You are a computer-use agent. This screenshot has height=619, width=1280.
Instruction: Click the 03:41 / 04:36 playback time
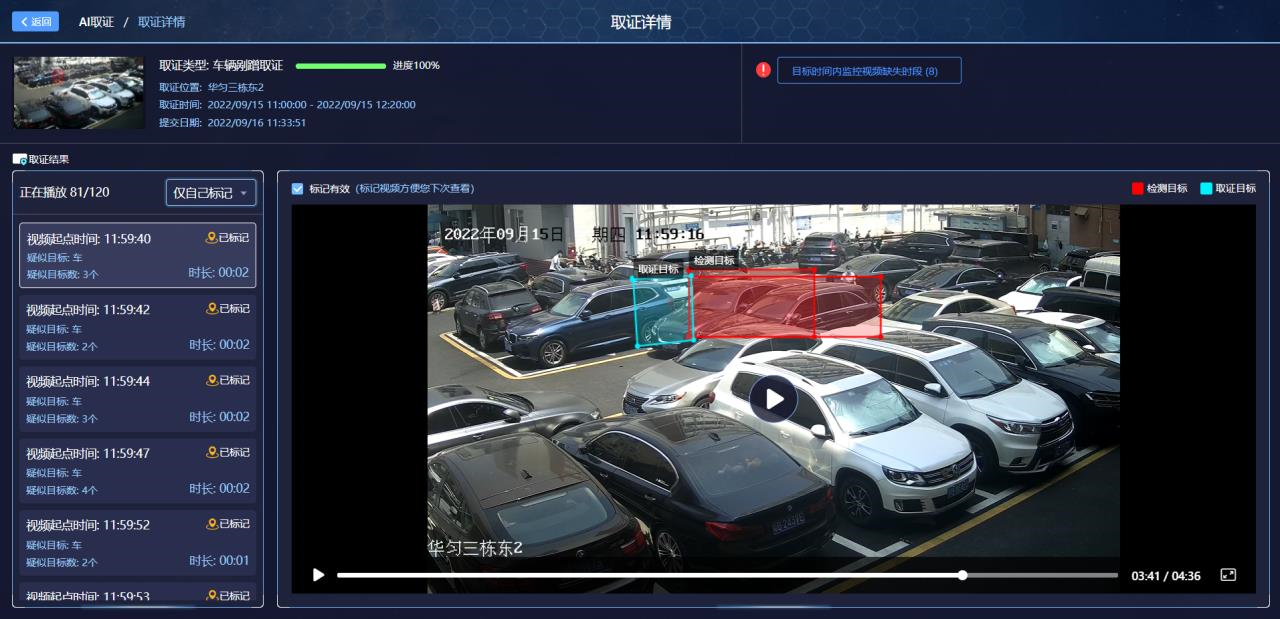tap(1166, 576)
